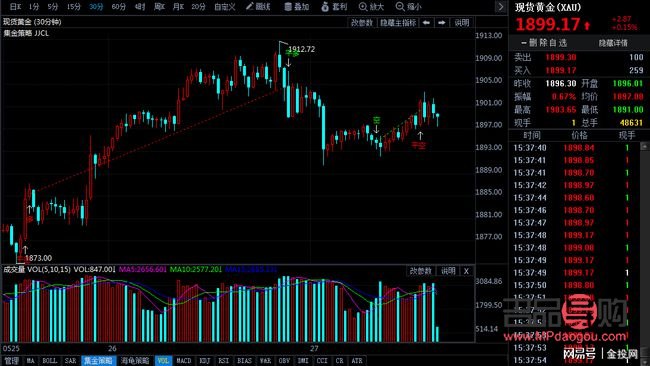The image size is (650, 366).
Task: Click the 1873.00 low price marker
Action: [x=38, y=258]
